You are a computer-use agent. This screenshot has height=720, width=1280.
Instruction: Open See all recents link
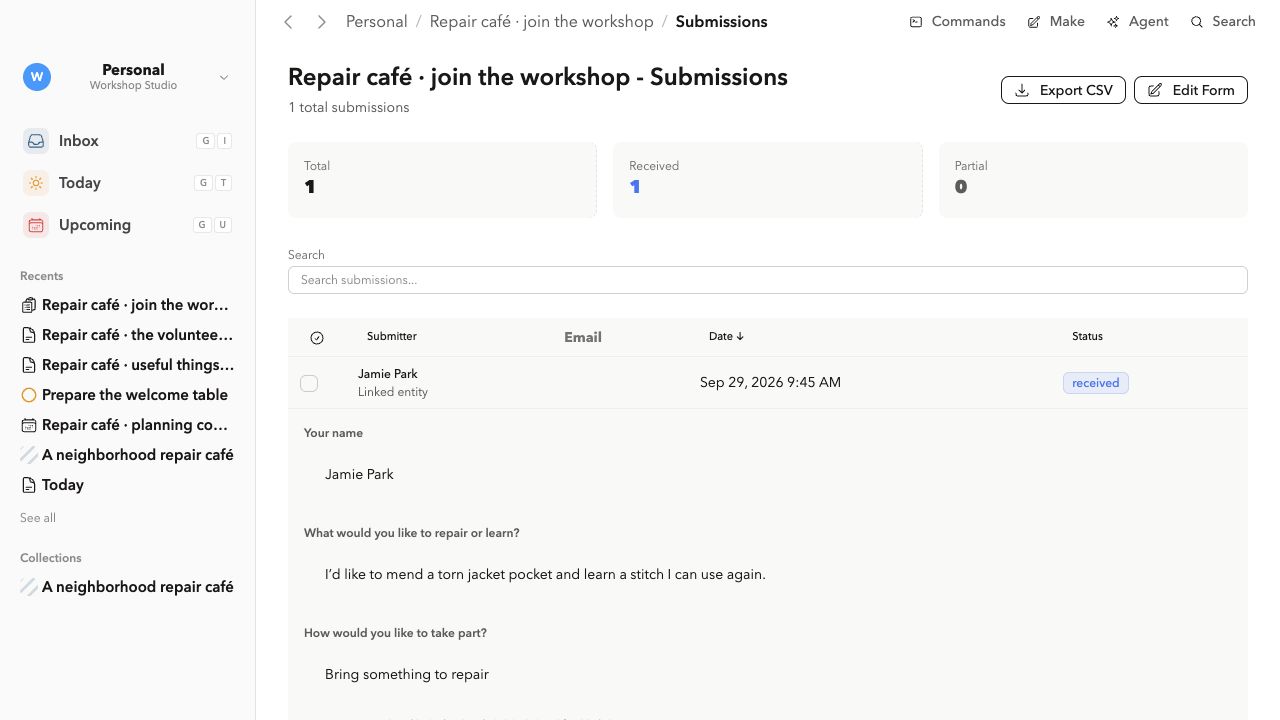[x=38, y=518]
